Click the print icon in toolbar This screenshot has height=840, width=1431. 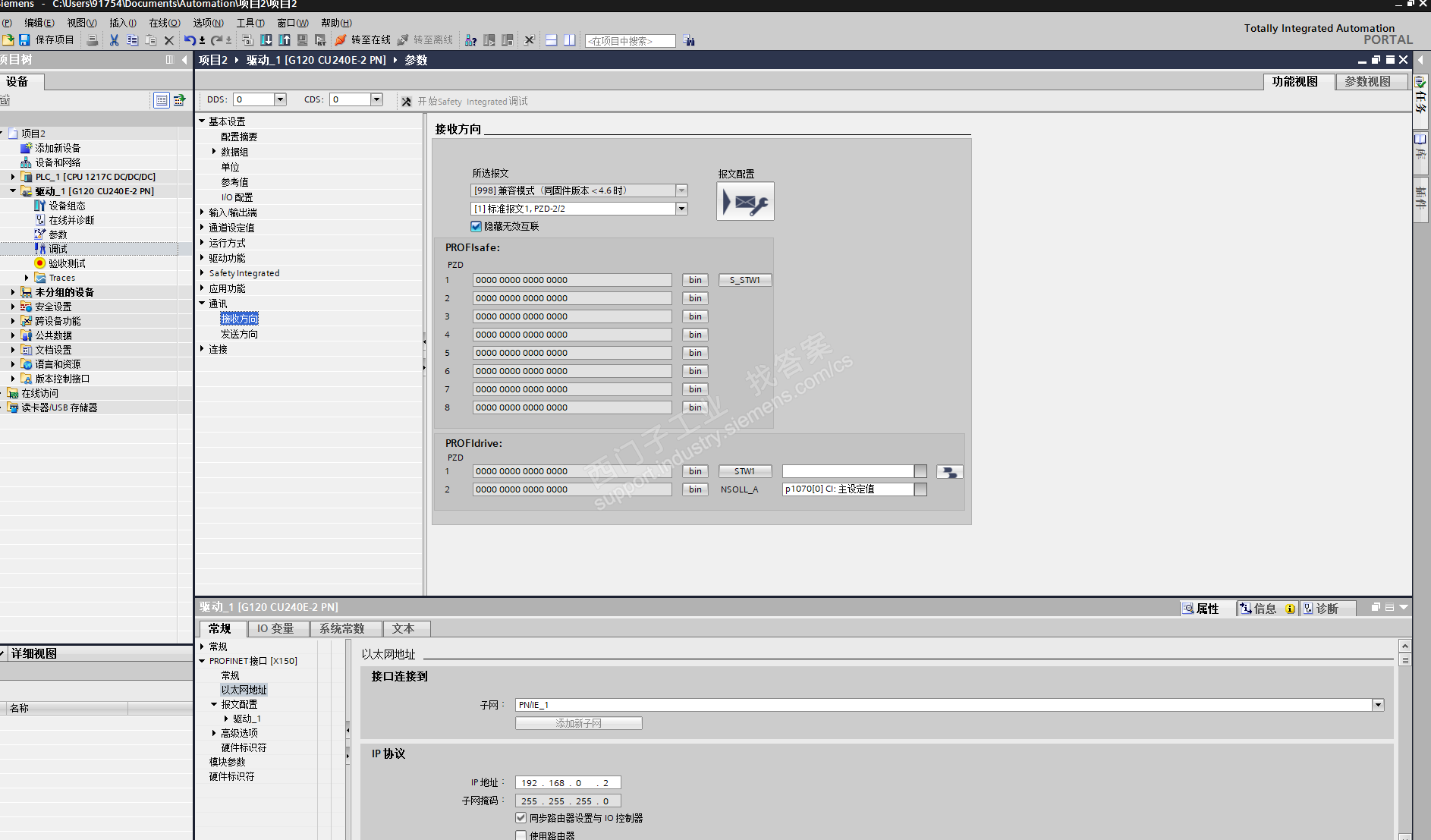tap(92, 39)
